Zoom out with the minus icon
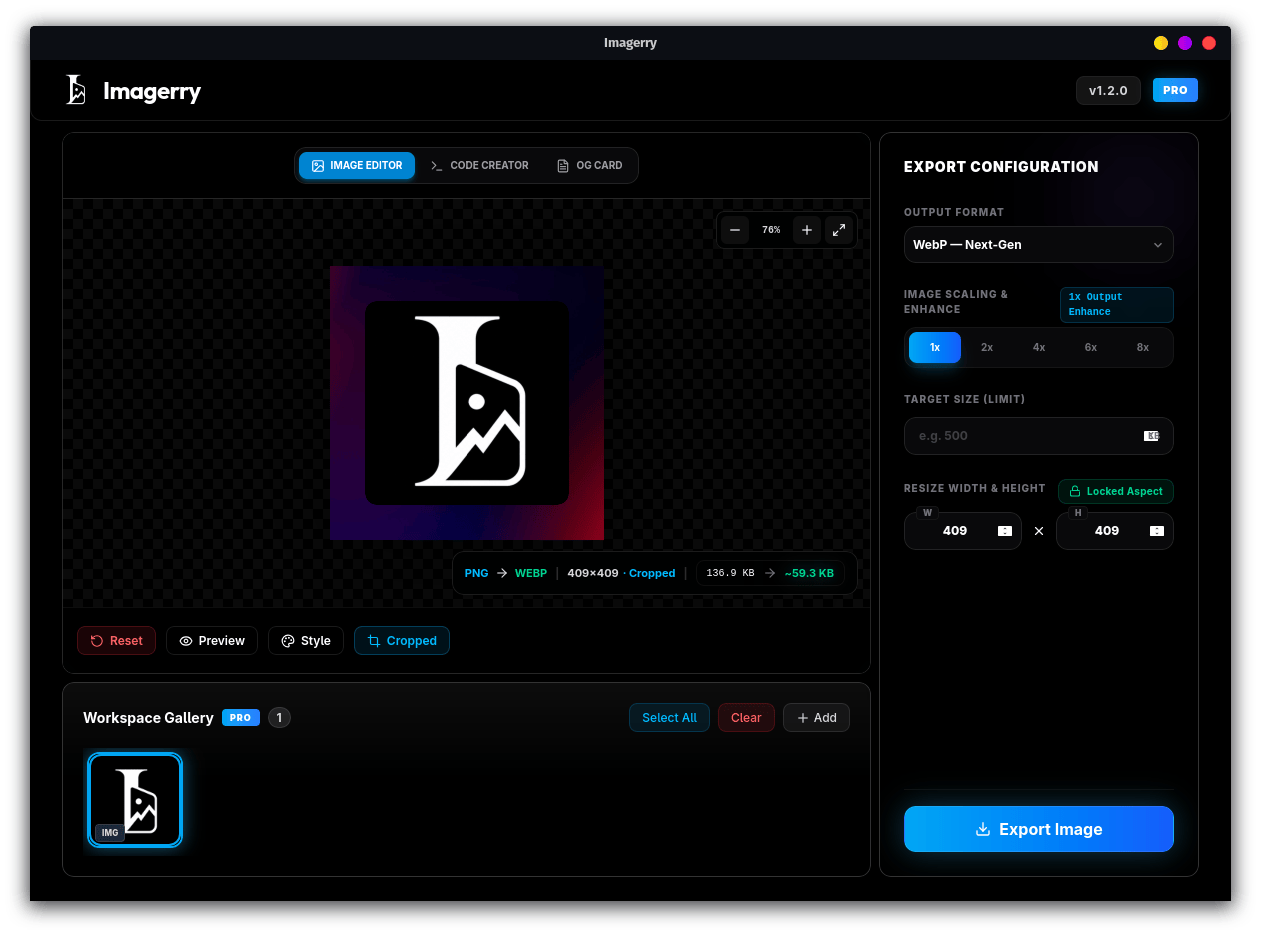Screen dimensions: 1261x935 coord(735,230)
